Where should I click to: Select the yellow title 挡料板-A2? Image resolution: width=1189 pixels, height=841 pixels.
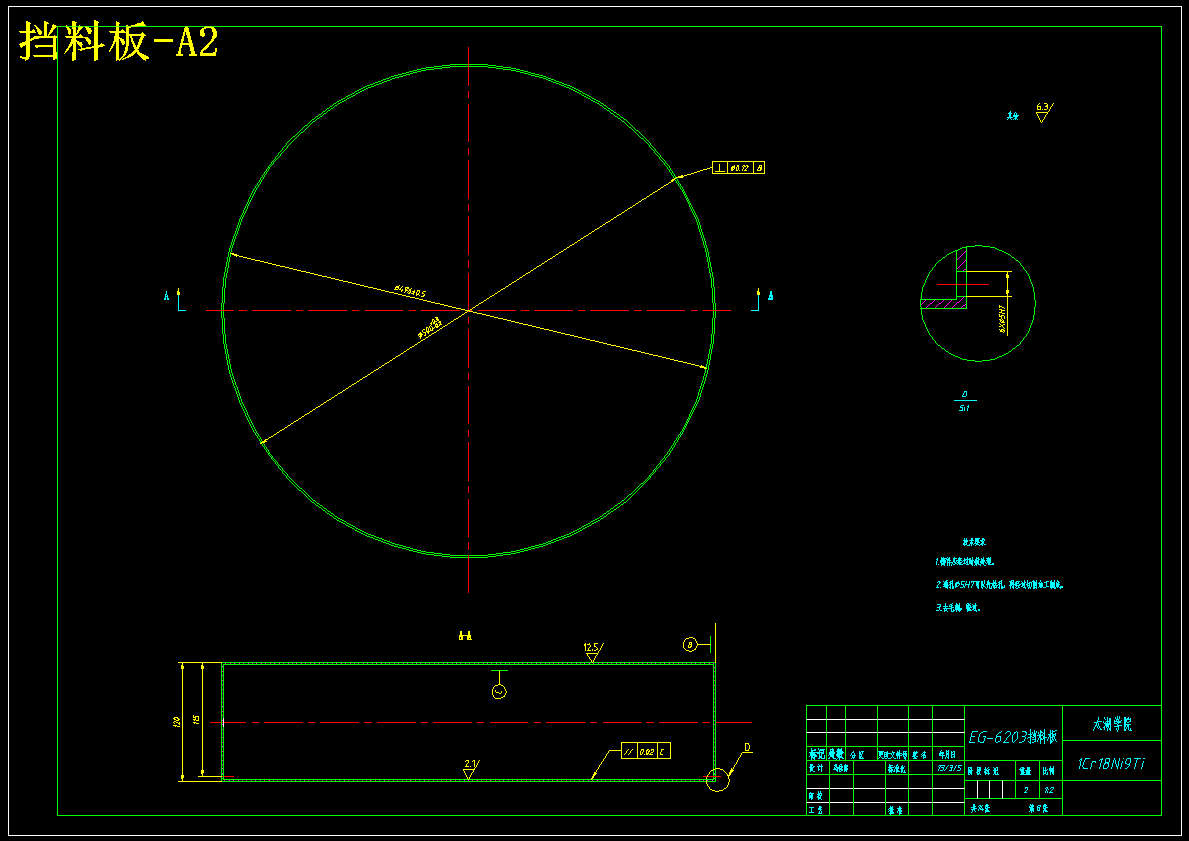[x=119, y=41]
